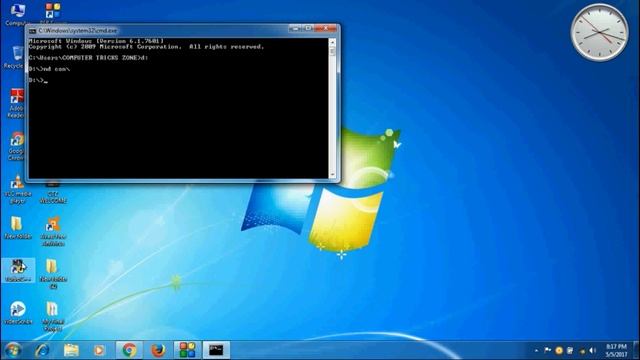Launch Internet Explorer from the taskbar
This screenshot has width=640, height=360.
42,350
